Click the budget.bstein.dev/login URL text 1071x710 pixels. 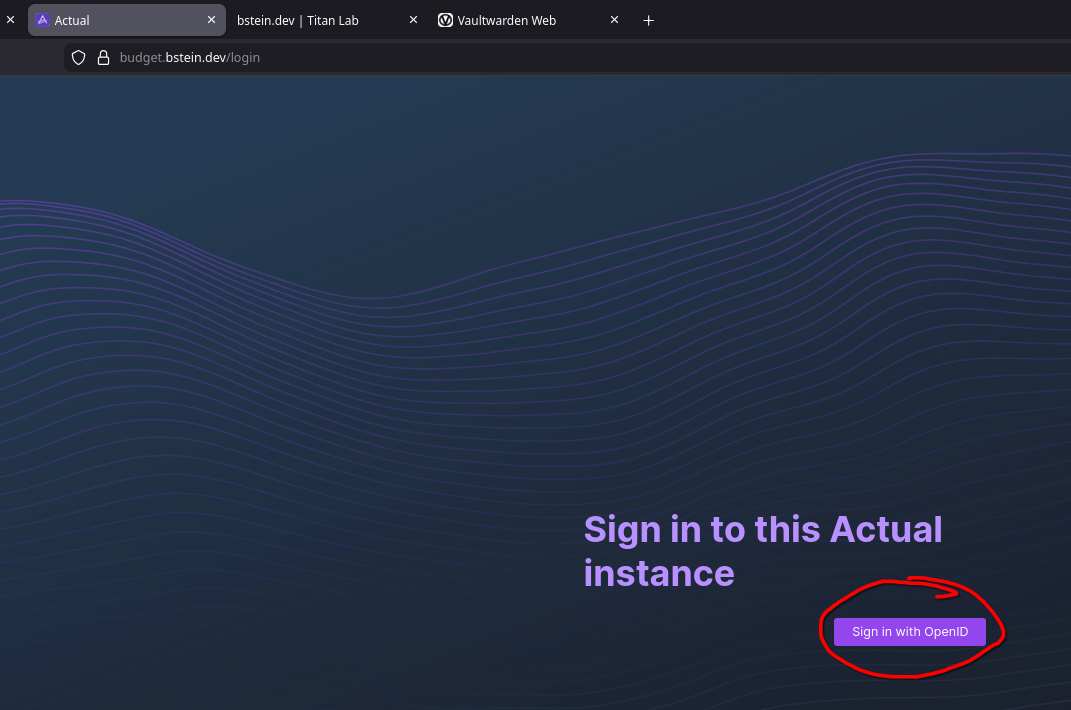pyautogui.click(x=190, y=58)
